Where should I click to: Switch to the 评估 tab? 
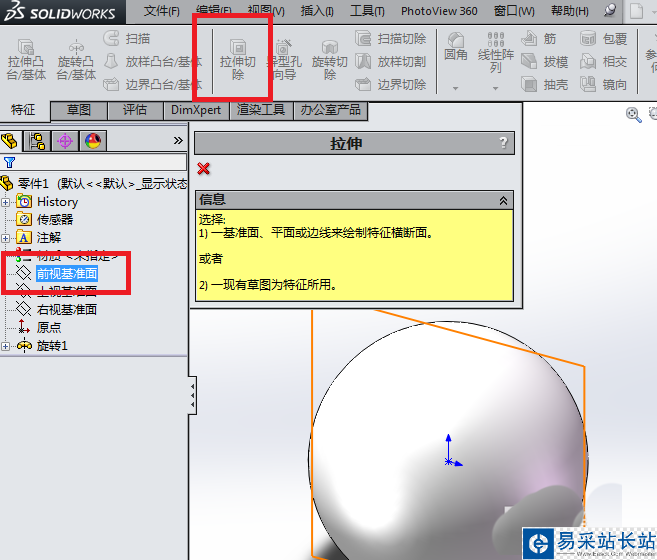click(x=135, y=110)
